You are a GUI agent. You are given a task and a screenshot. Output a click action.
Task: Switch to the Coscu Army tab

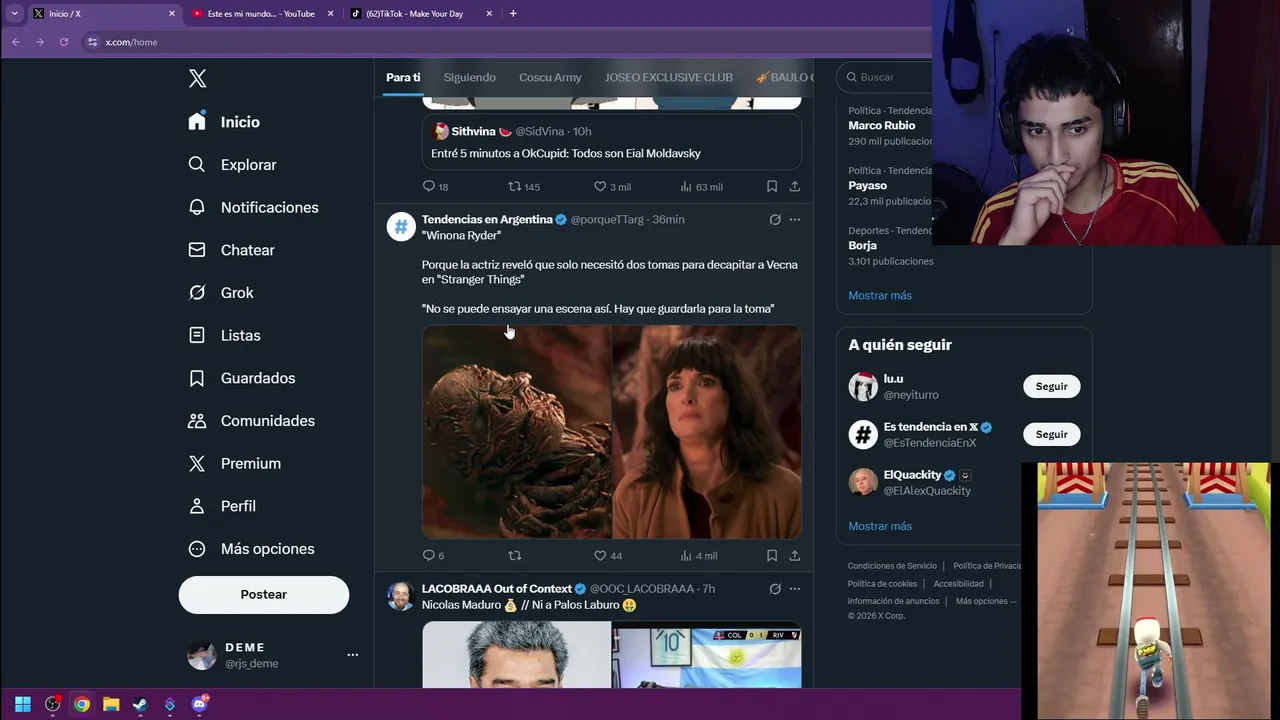coord(550,77)
